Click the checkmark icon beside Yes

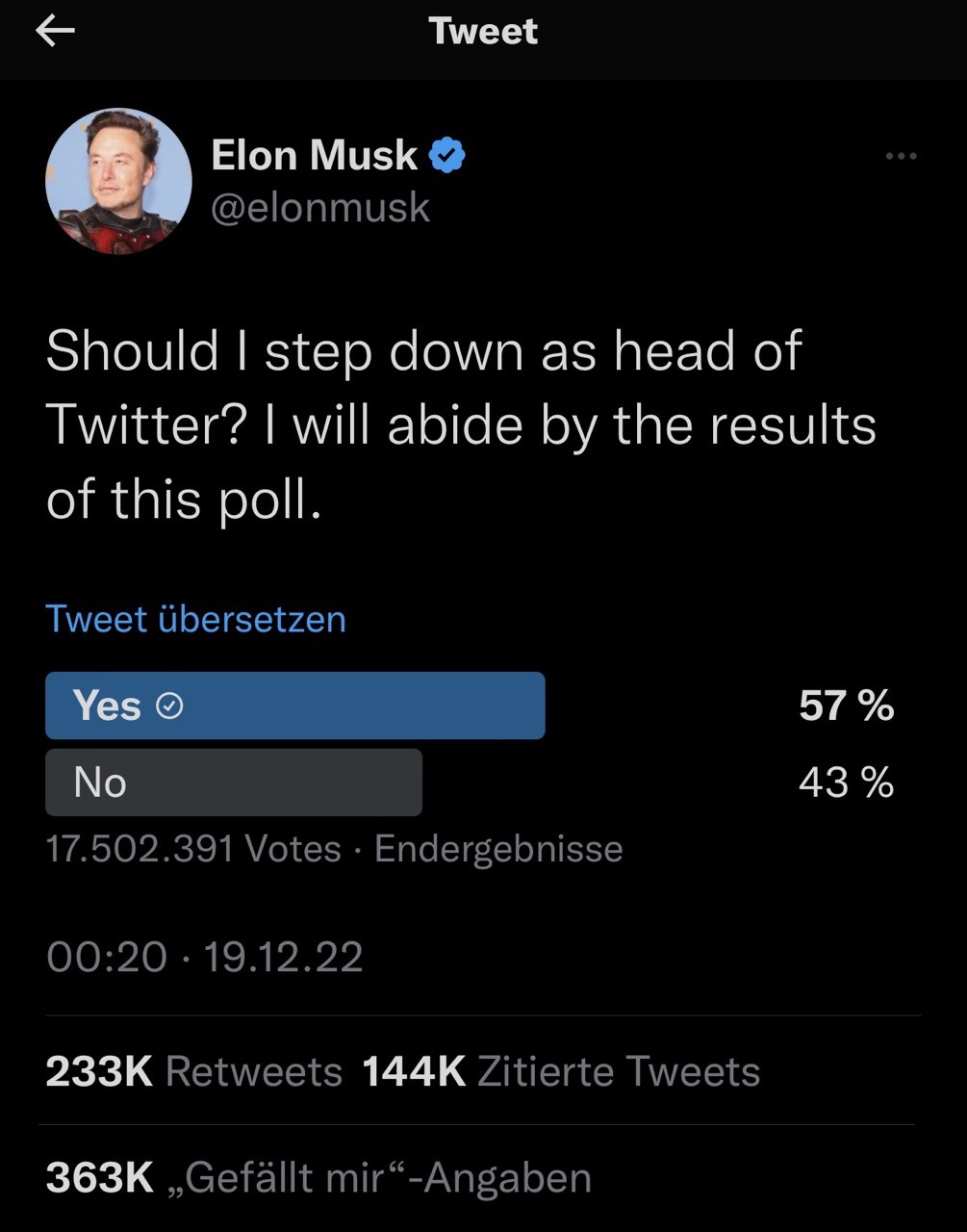(169, 707)
